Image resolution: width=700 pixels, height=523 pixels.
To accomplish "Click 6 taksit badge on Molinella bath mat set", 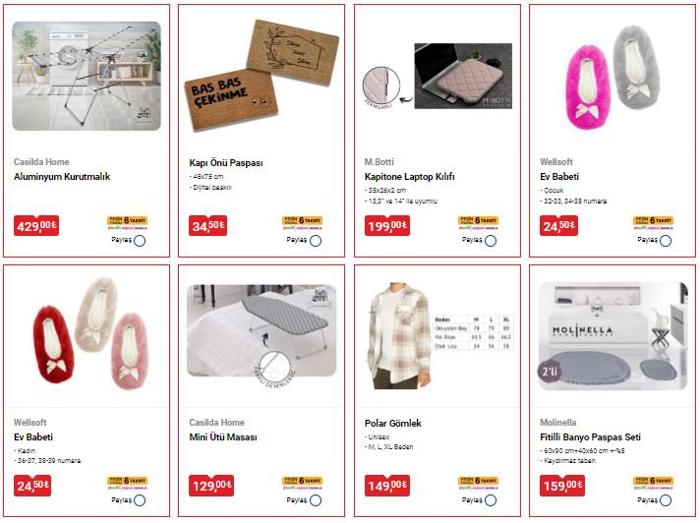I will click(x=653, y=483).
